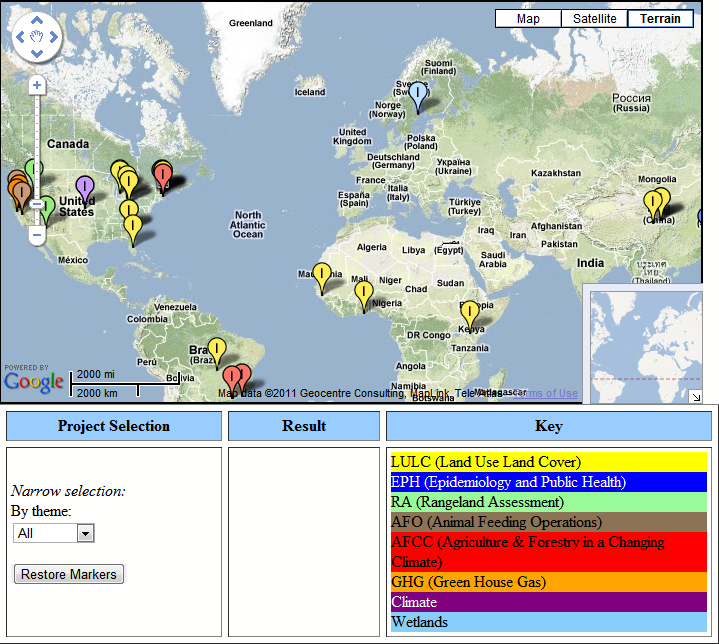Screen dimensions: 719x644
Task: Pan the map left with the arrow
Action: [x=20, y=37]
